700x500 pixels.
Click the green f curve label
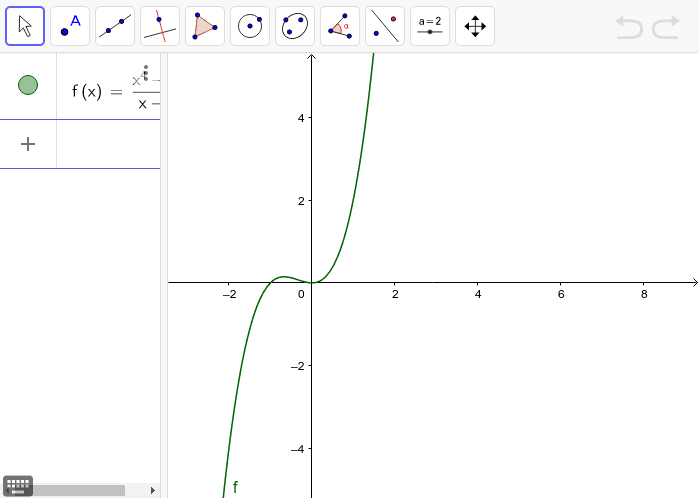(235, 487)
